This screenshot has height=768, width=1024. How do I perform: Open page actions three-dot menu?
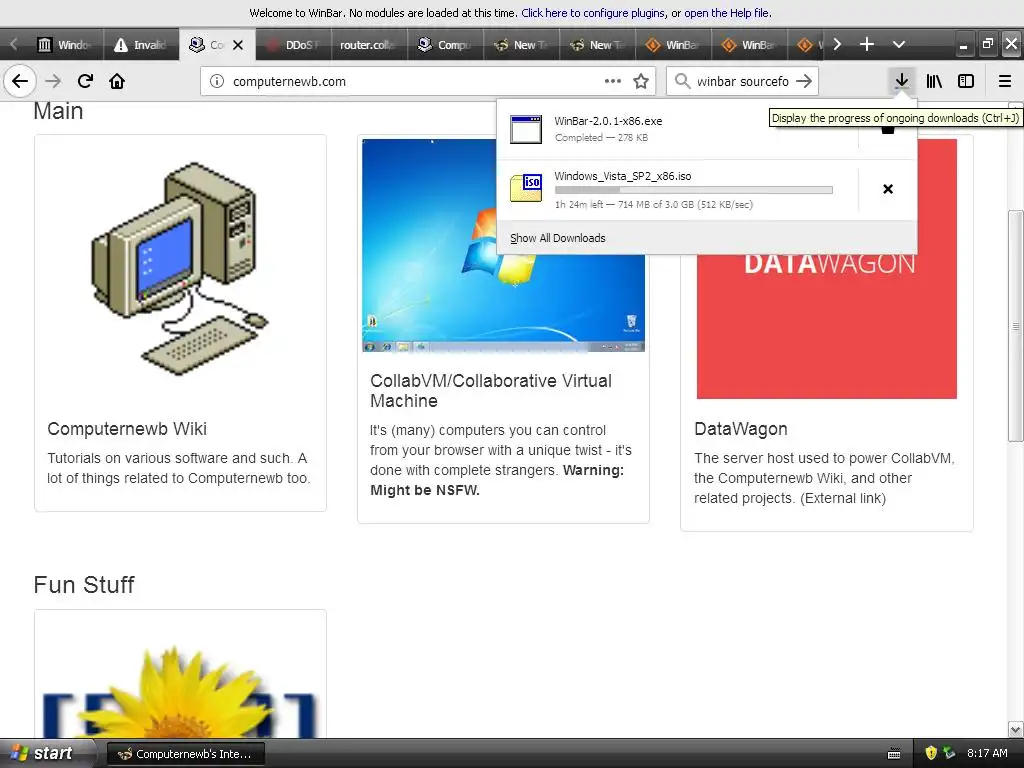(x=613, y=81)
